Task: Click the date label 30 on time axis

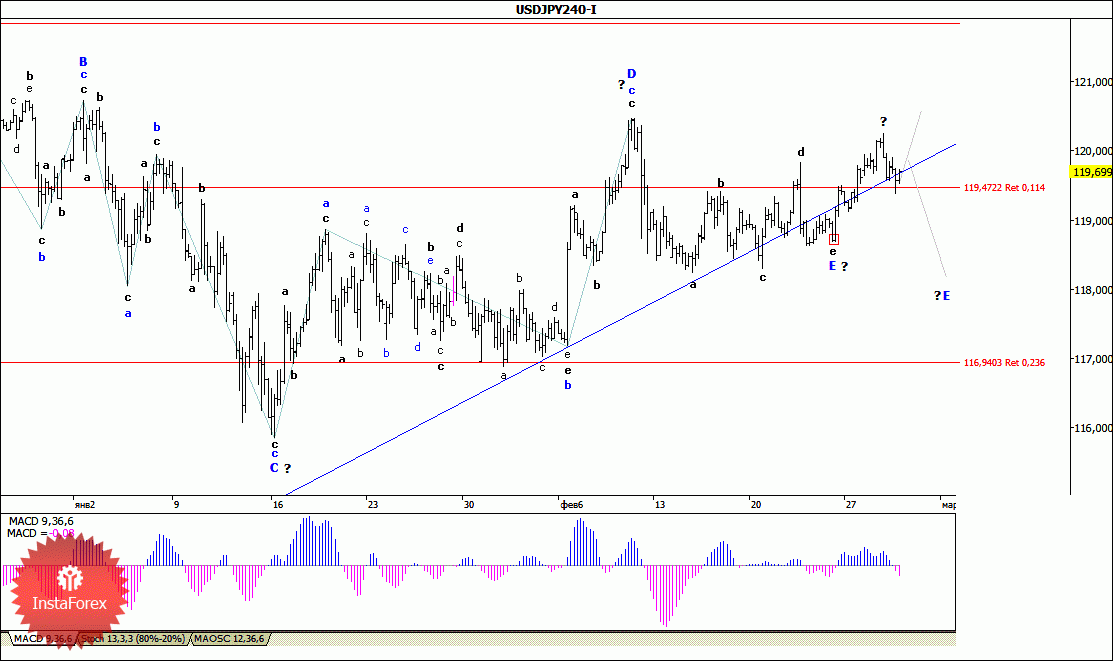Action: pyautogui.click(x=468, y=505)
